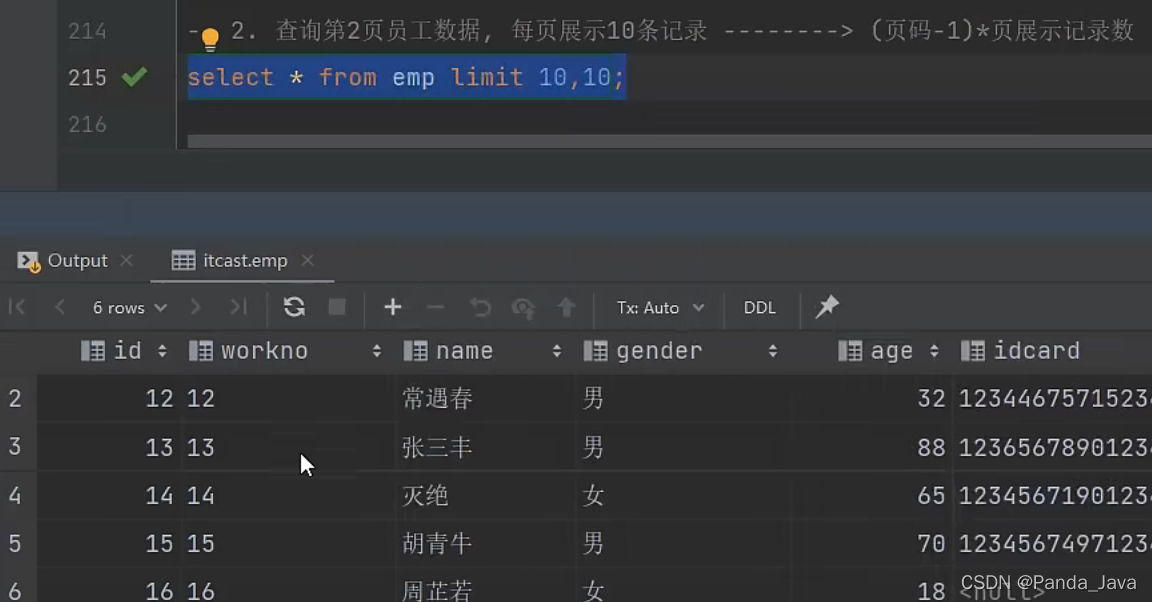This screenshot has height=602, width=1152.
Task: Switch to the Output tab
Action: pyautogui.click(x=77, y=260)
